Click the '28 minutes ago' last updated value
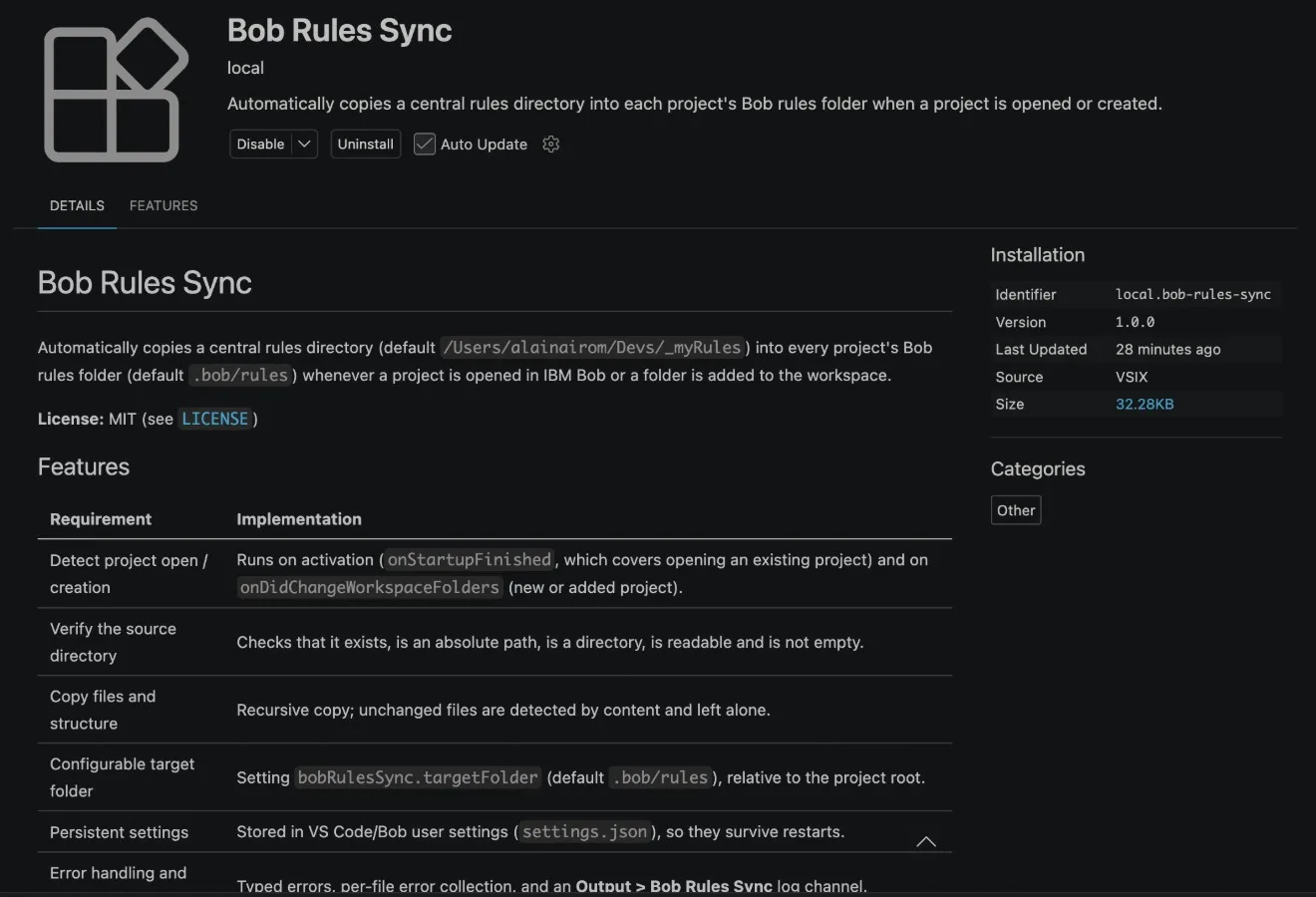The image size is (1316, 897). coord(1168,349)
